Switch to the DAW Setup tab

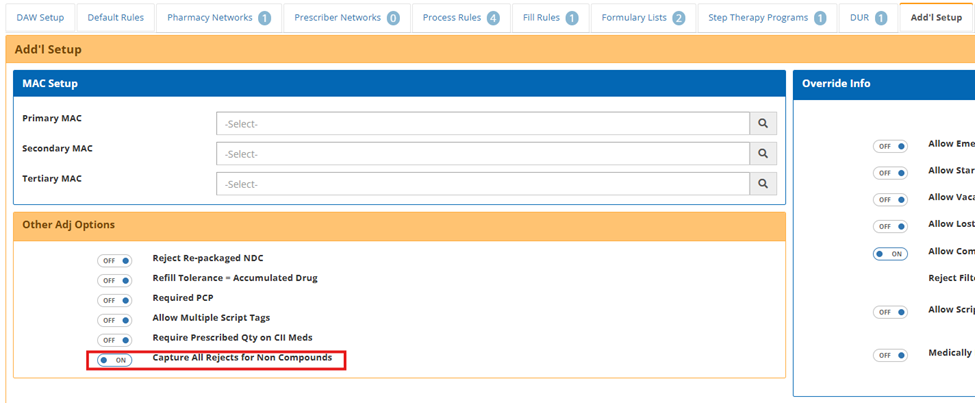click(x=40, y=18)
